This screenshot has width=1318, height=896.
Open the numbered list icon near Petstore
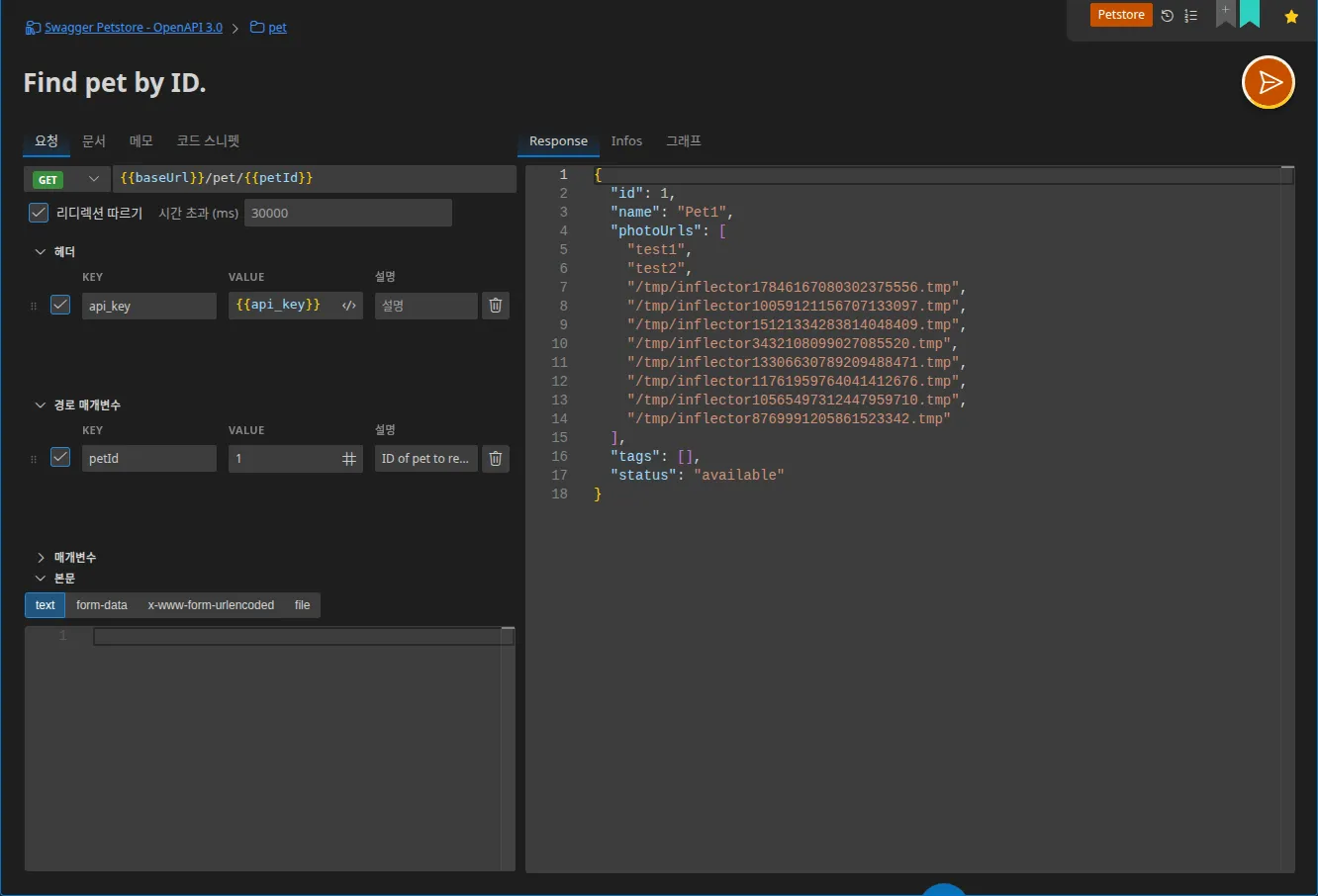[1191, 16]
